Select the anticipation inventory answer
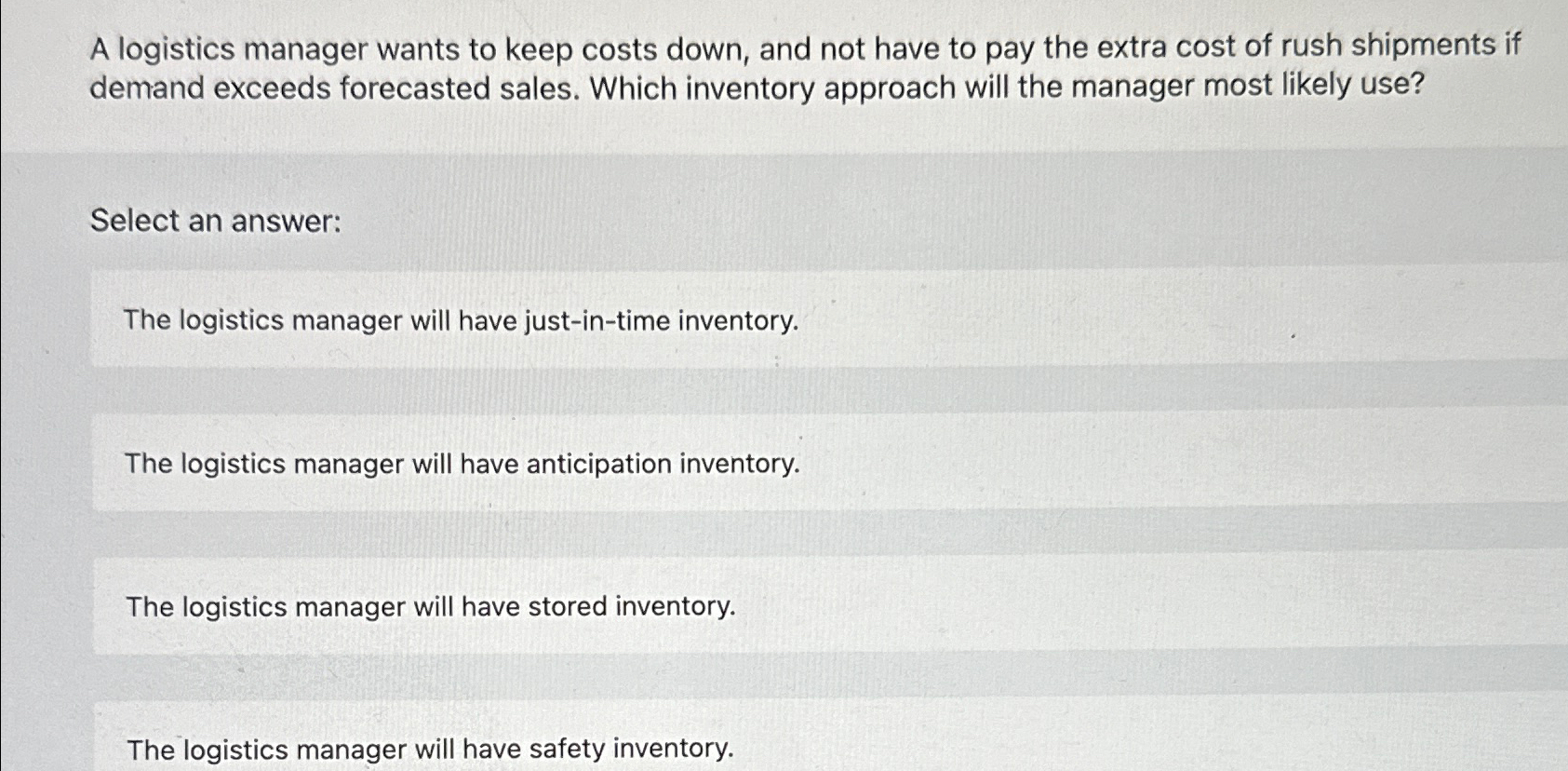This screenshot has width=1568, height=771. coord(462,465)
